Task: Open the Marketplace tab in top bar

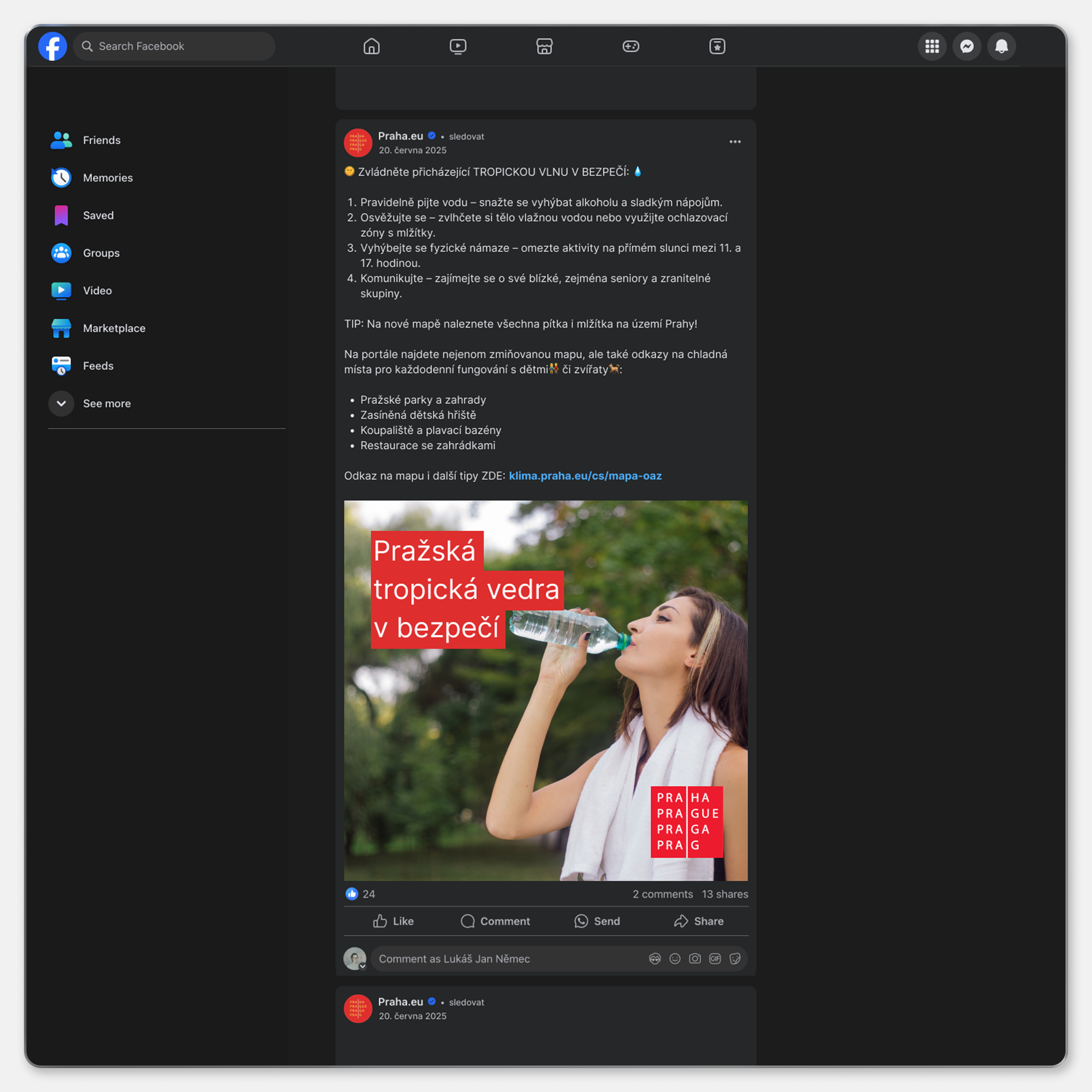Action: (544, 46)
